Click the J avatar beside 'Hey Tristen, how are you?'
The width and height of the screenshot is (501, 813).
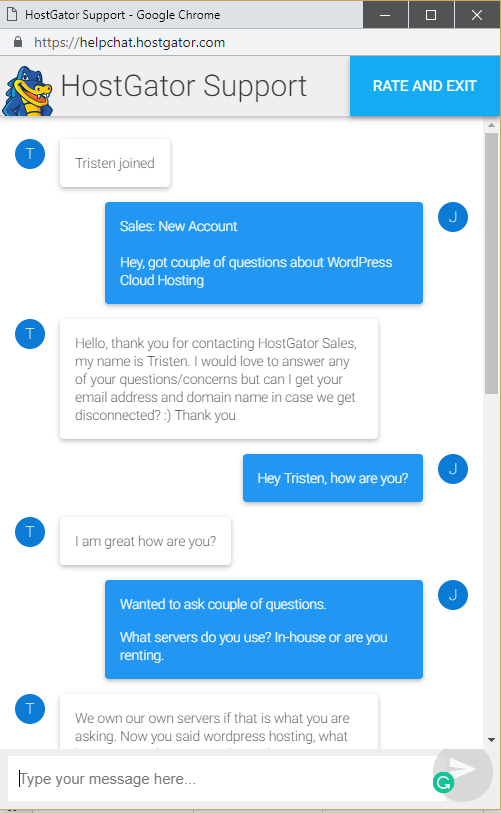(x=453, y=469)
